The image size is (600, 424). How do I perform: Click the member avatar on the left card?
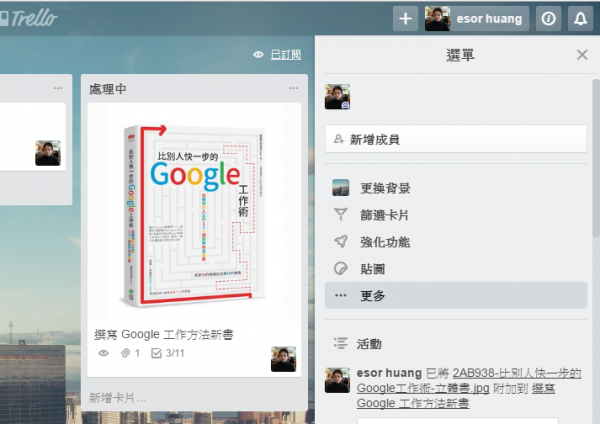click(48, 153)
